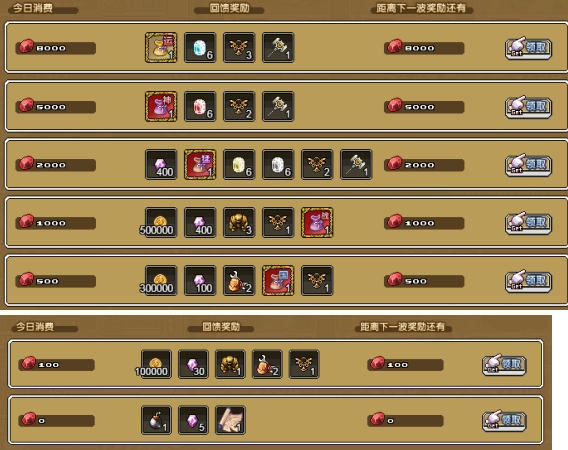Click the upper 今日消费 header label

coord(33,8)
